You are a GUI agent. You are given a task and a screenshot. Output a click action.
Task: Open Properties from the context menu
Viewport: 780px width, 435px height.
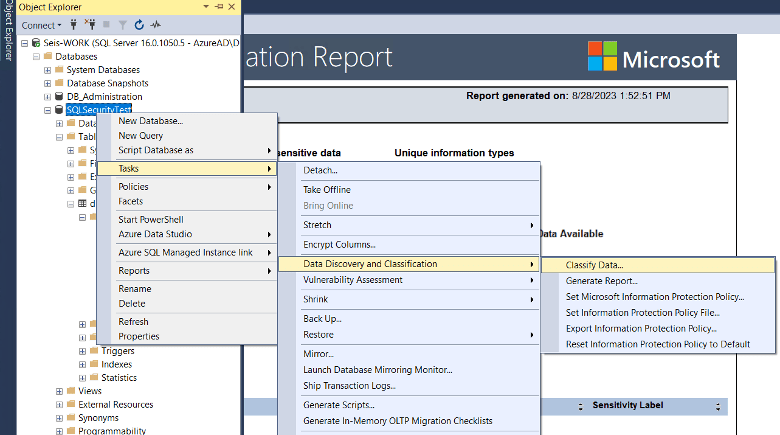tap(187, 336)
